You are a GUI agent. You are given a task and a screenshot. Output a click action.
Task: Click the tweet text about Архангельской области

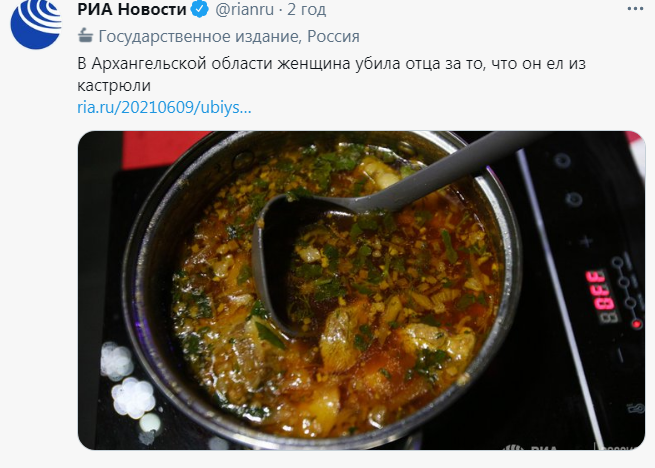332,74
